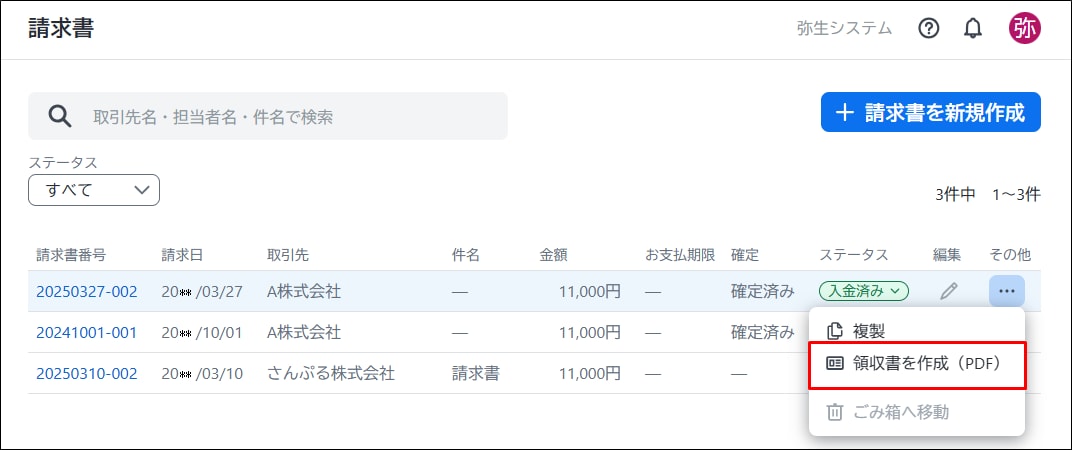Open invoice link 20250327-002

click(86, 292)
